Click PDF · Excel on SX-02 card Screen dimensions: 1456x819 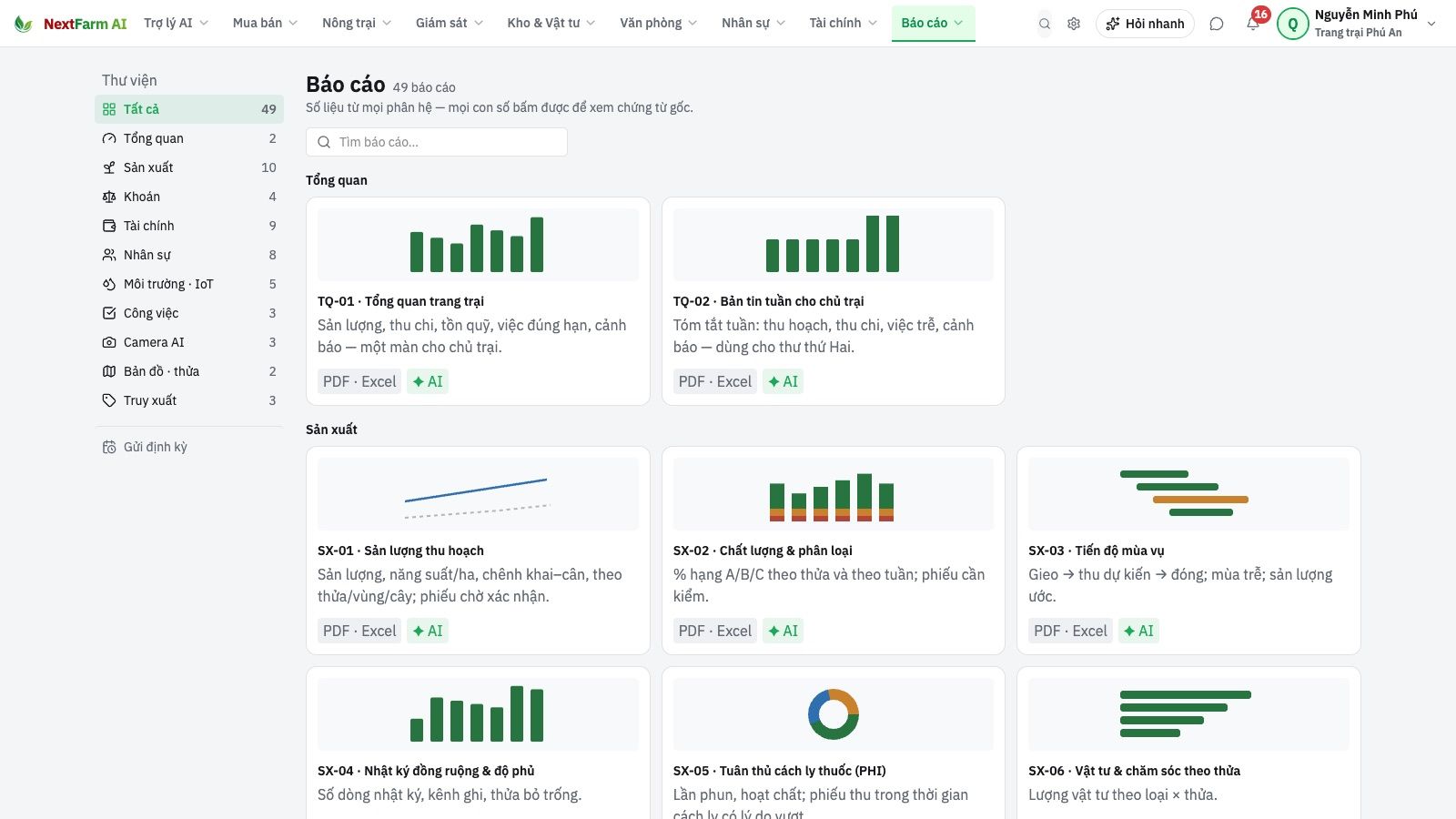pos(715,631)
